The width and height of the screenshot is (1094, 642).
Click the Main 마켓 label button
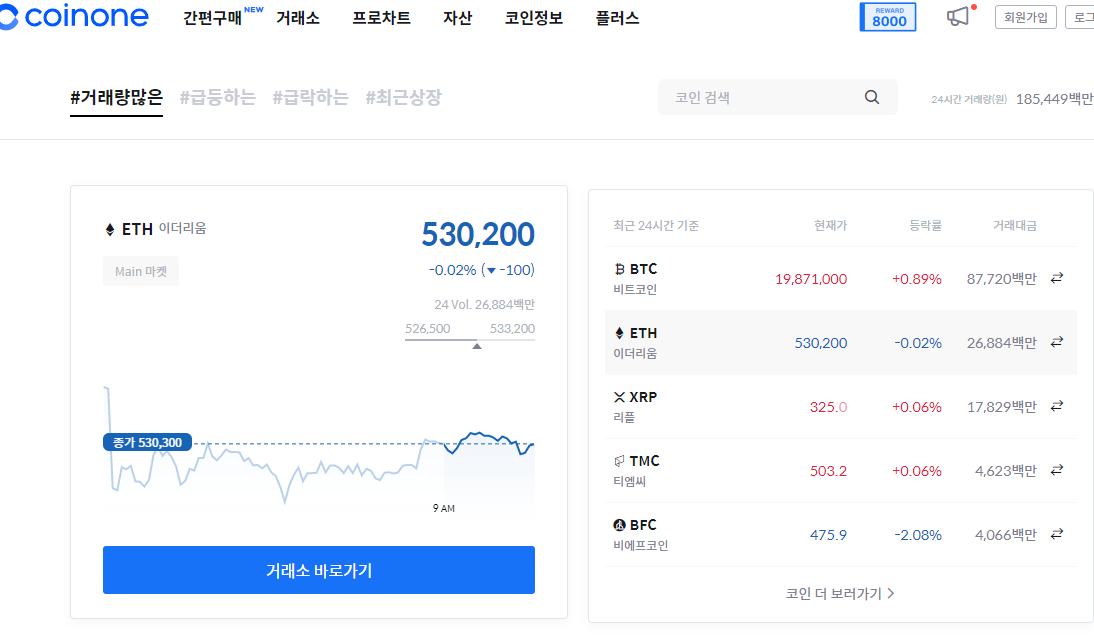pos(141,271)
